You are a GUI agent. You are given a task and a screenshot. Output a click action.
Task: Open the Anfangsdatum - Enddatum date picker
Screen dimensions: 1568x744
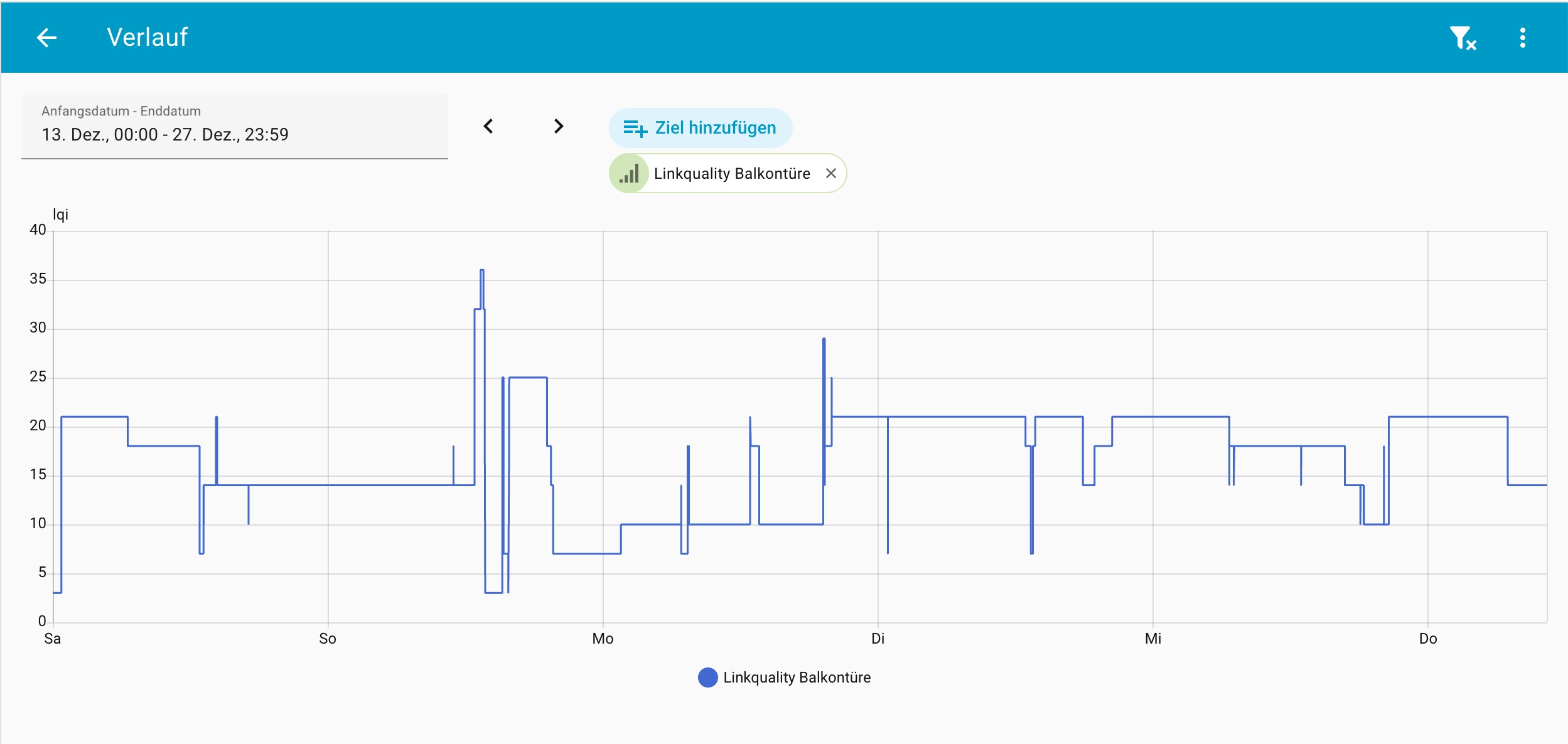coord(234,125)
